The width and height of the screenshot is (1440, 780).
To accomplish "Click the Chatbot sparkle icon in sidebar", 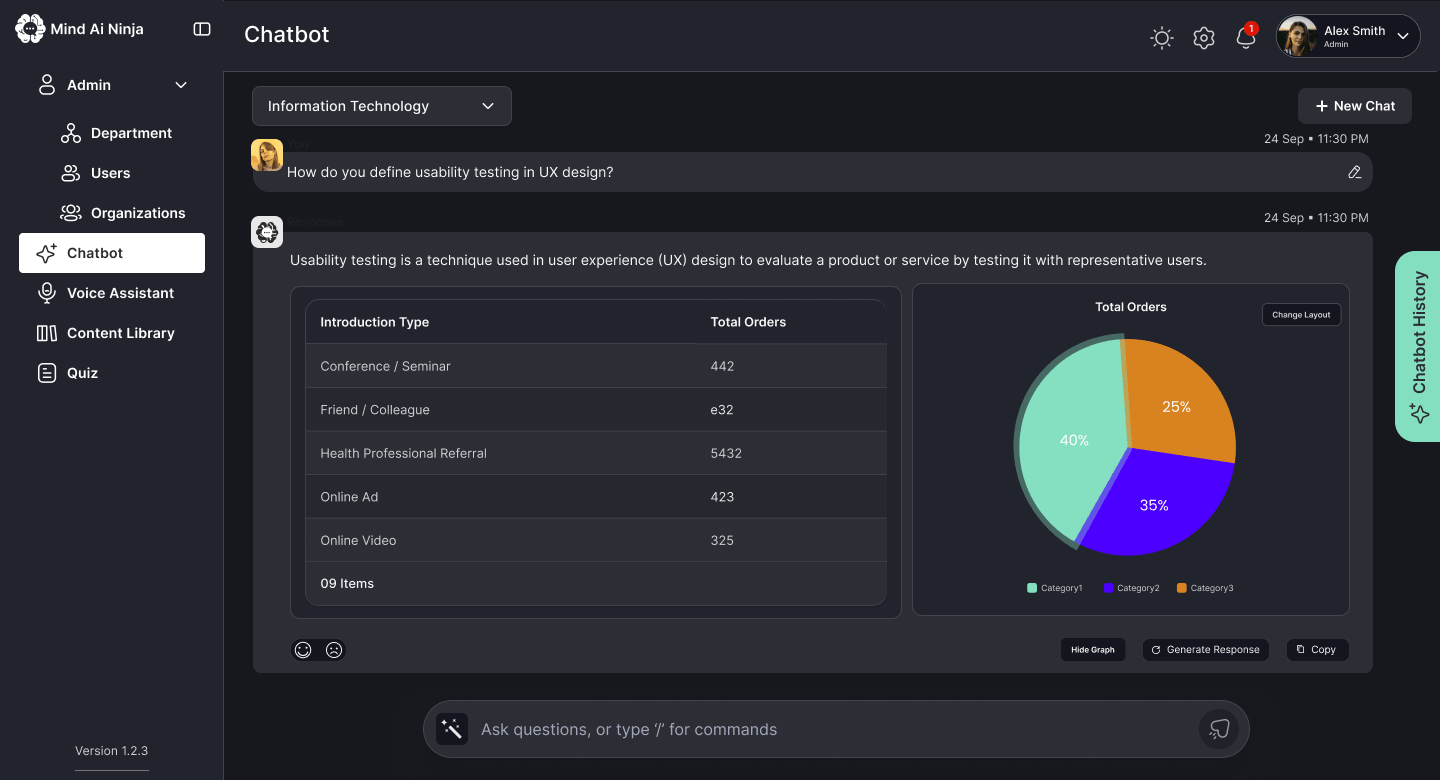I will pos(46,253).
